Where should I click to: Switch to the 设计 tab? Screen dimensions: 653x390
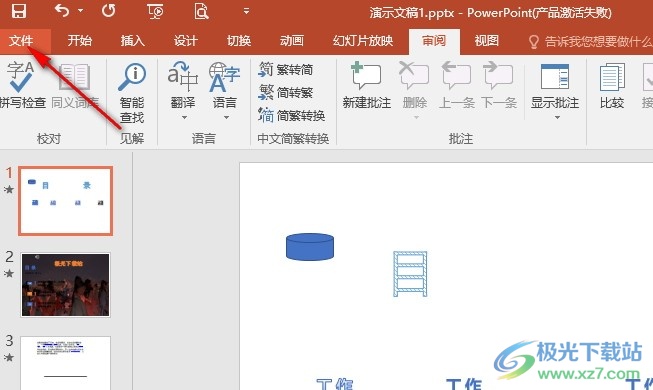tap(185, 41)
